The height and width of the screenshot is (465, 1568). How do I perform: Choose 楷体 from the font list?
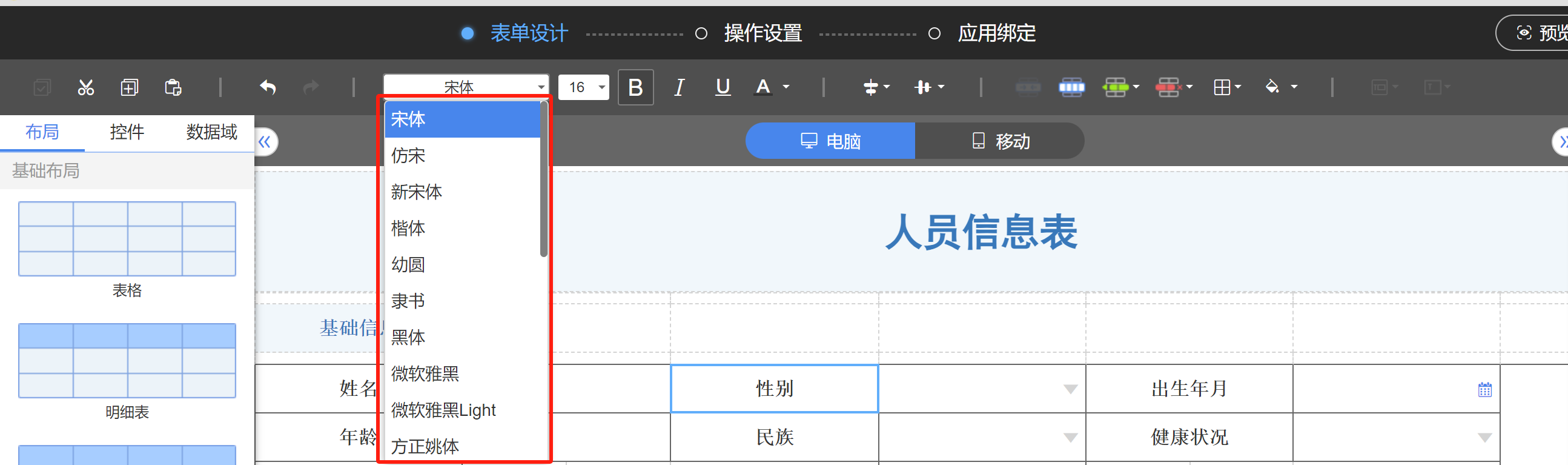(463, 229)
